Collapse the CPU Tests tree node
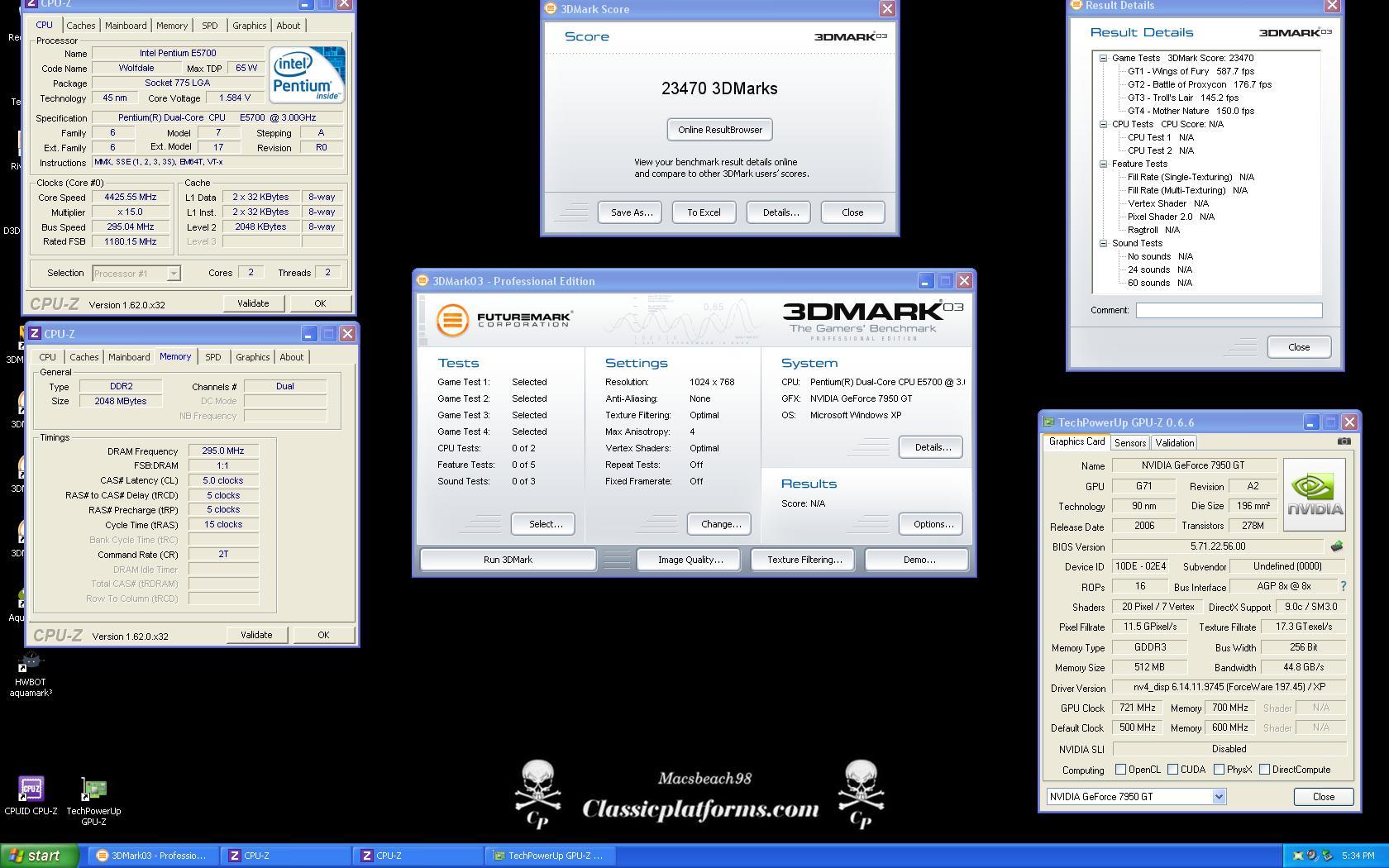1389x868 pixels. 1103,124
